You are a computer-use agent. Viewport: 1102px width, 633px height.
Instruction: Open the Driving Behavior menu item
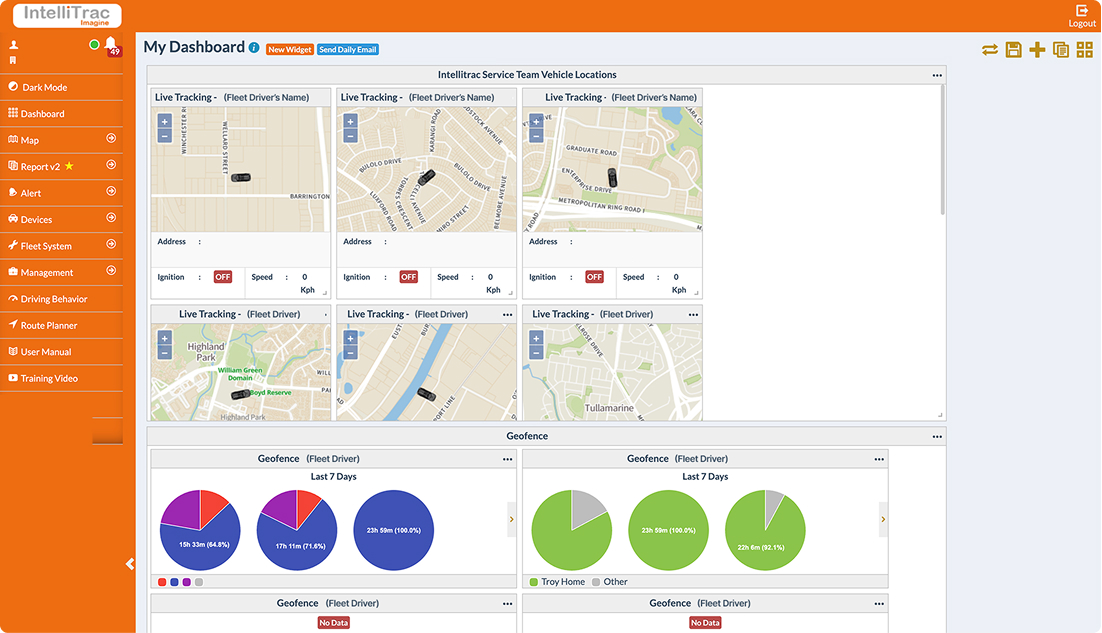[54, 299]
